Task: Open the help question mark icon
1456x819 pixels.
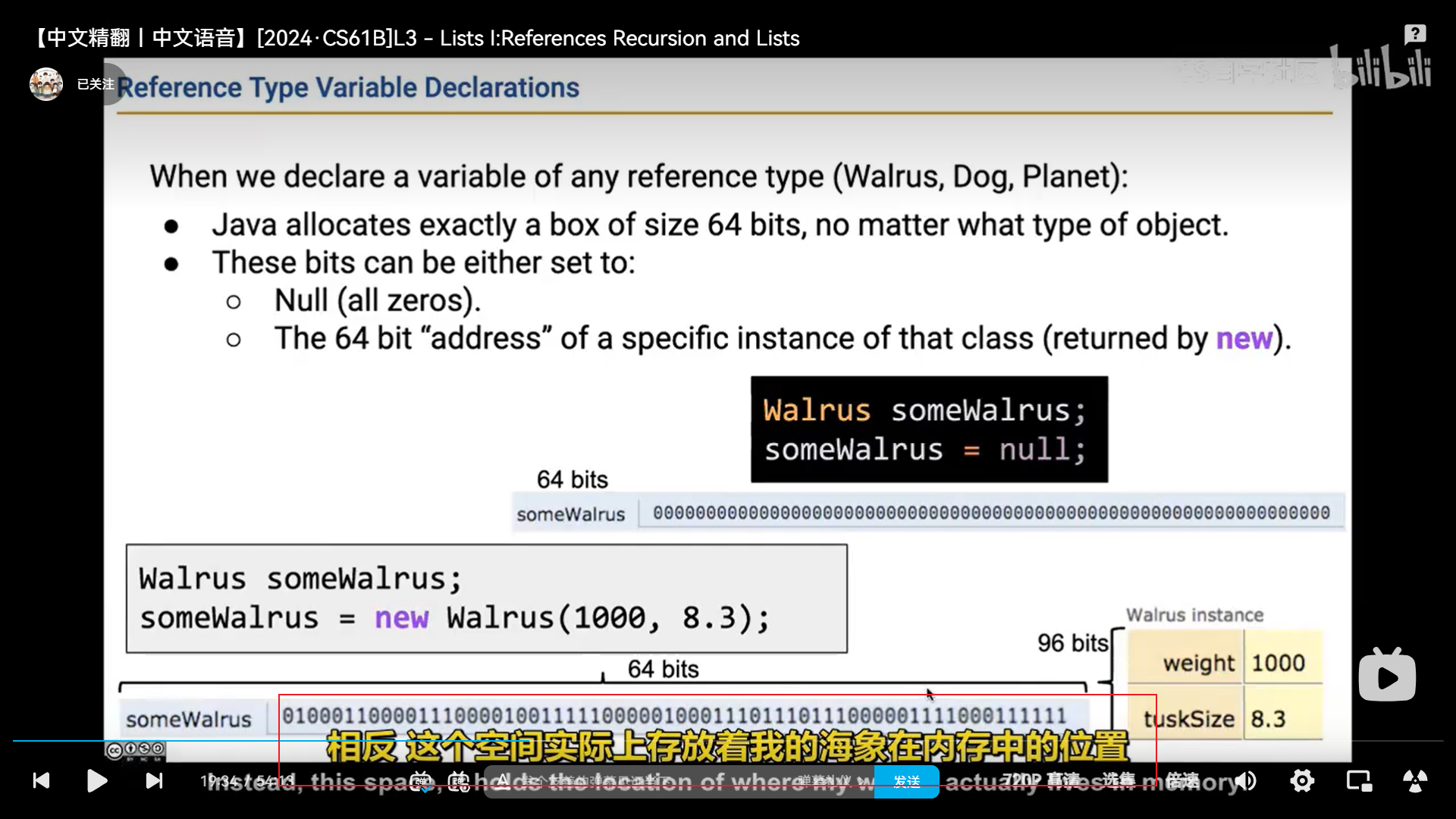Action: click(x=1415, y=34)
